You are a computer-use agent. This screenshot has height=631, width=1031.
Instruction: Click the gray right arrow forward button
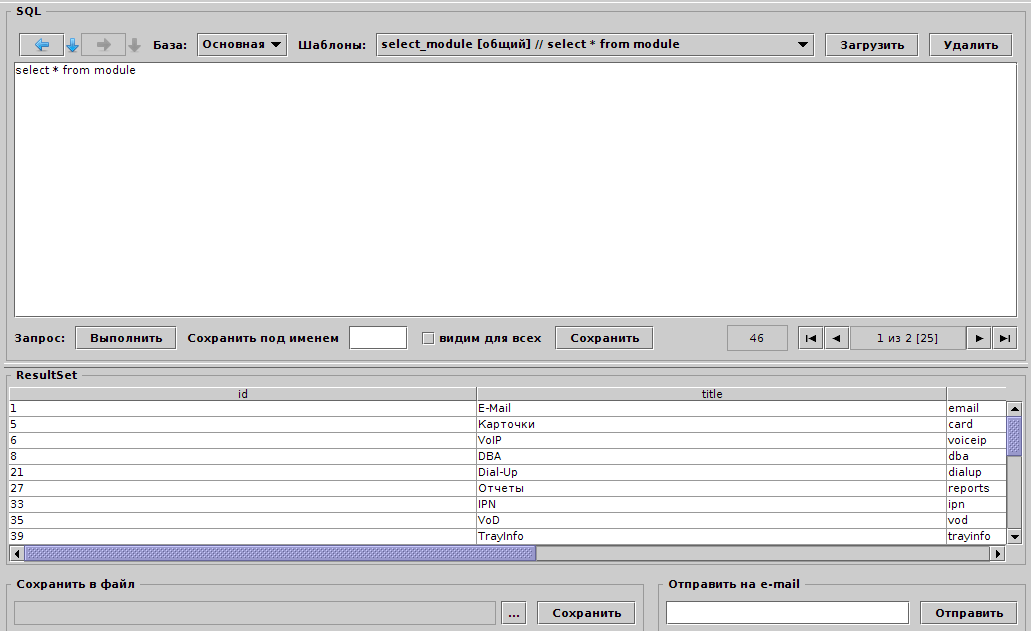point(103,45)
